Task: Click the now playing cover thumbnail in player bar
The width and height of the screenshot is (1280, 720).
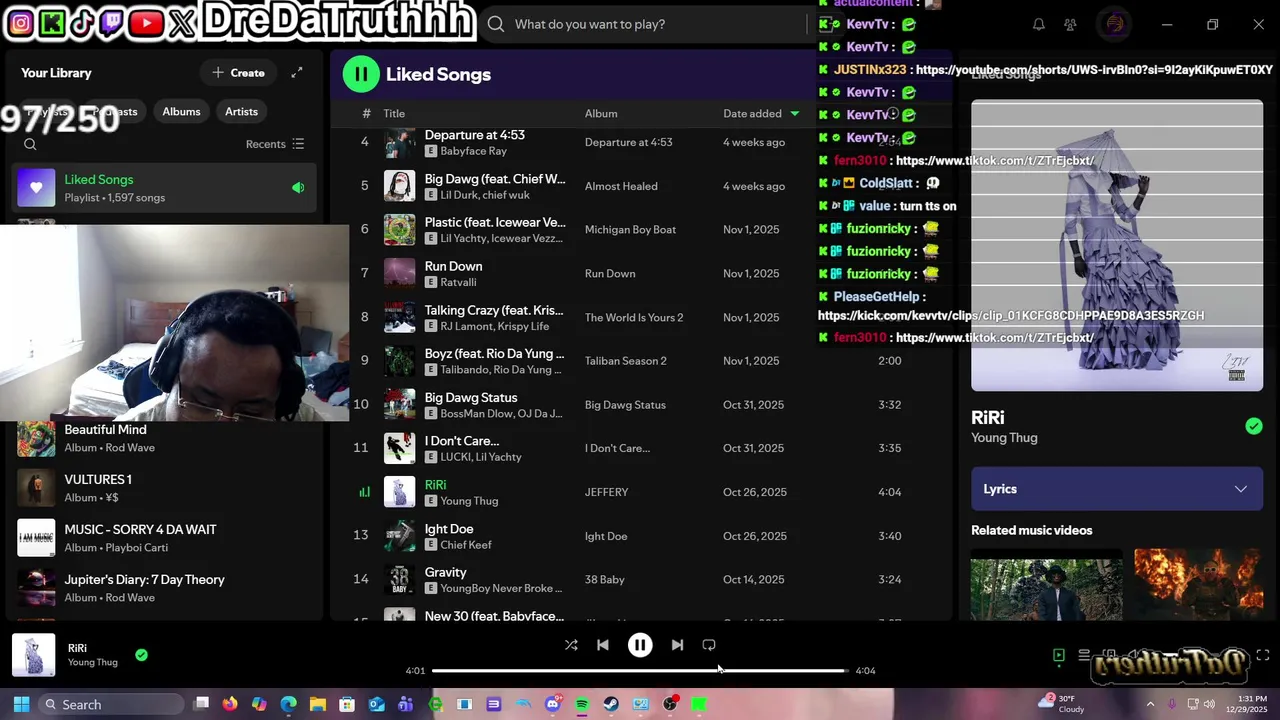Action: 33,655
